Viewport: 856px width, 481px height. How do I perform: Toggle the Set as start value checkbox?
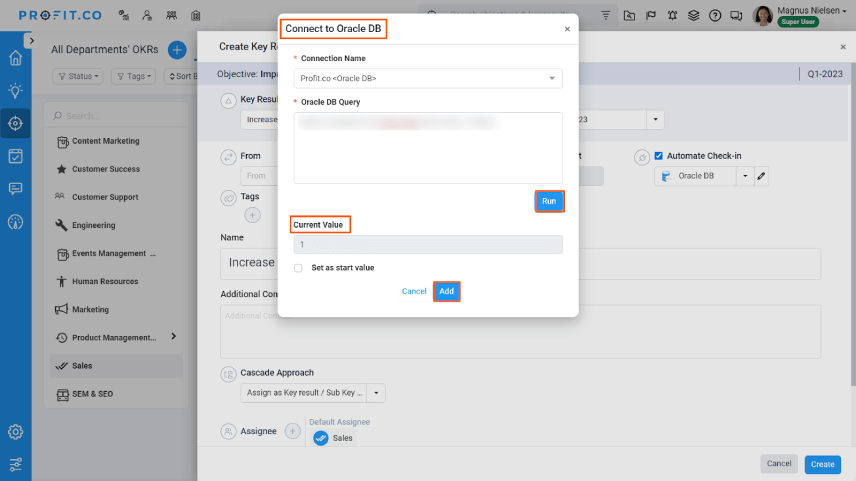tap(298, 268)
